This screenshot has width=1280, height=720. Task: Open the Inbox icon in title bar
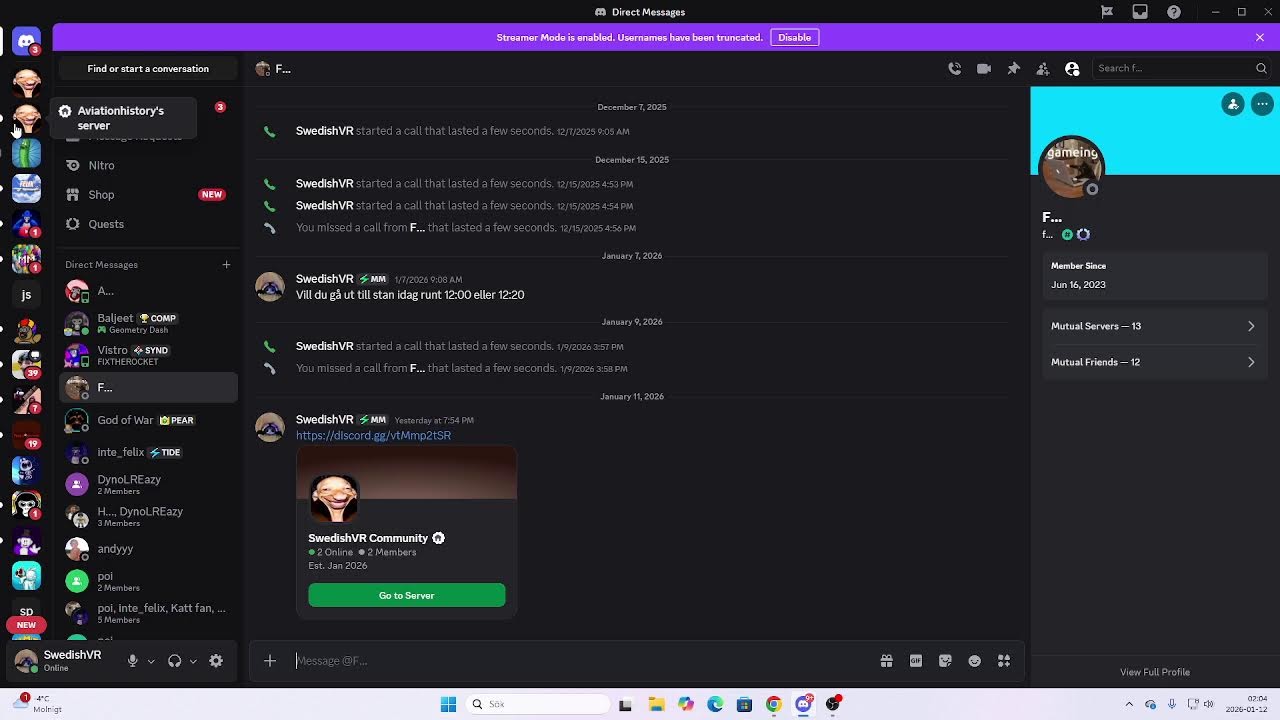click(x=1140, y=12)
